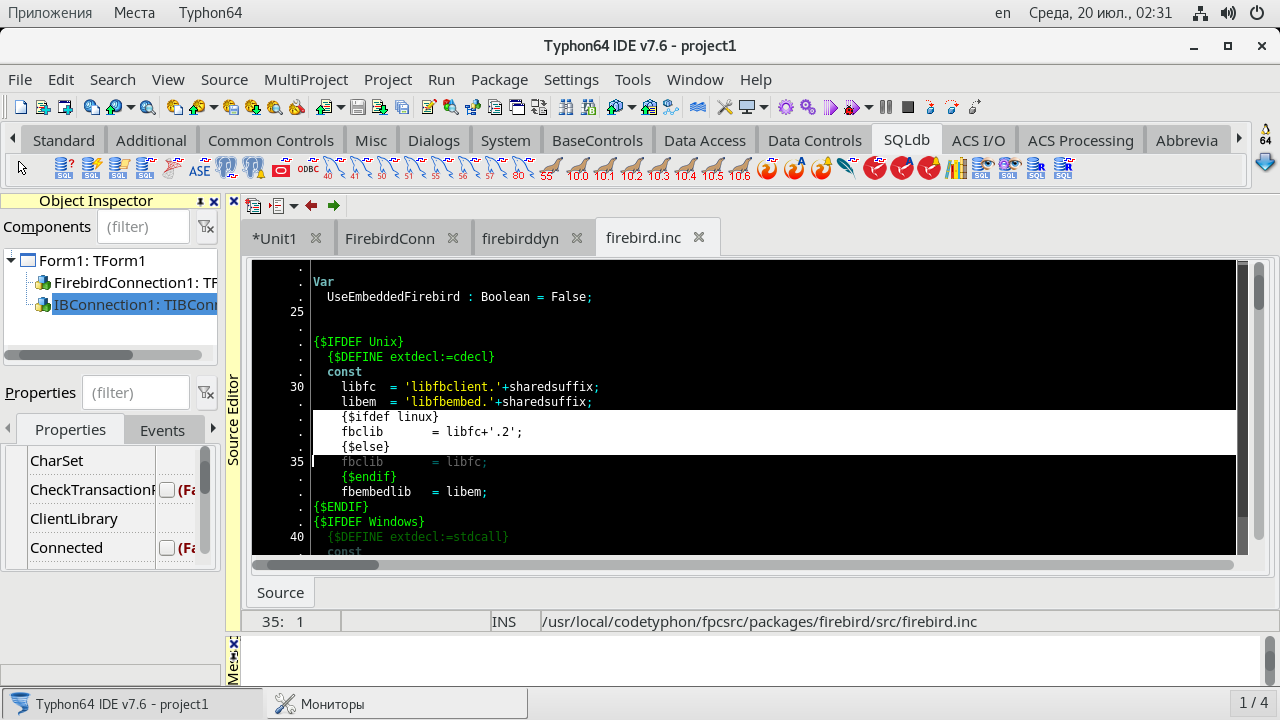Click the green forward navigation arrow

coord(334,206)
